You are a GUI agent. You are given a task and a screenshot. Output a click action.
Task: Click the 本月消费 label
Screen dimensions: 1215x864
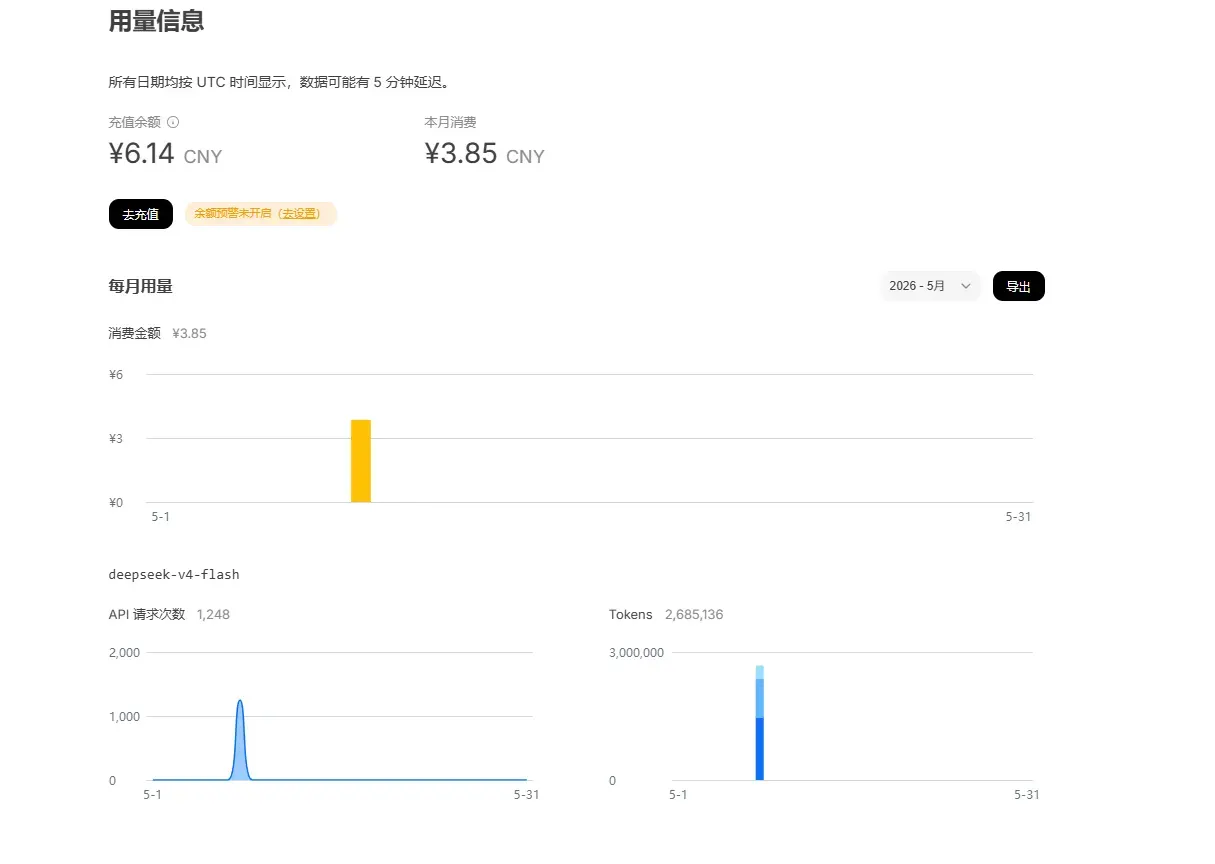[450, 122]
